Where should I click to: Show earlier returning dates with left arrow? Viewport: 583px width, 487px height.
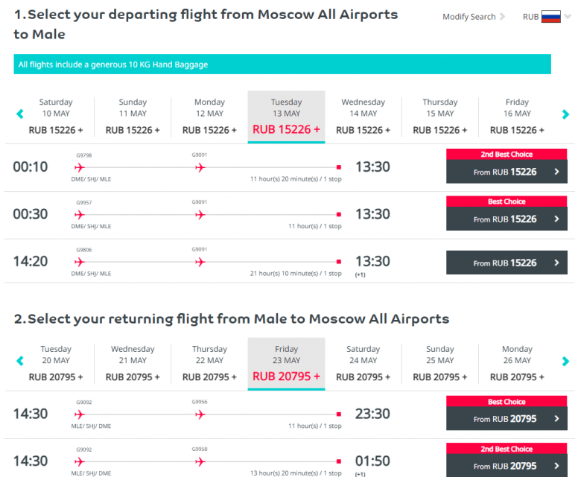pos(20,361)
